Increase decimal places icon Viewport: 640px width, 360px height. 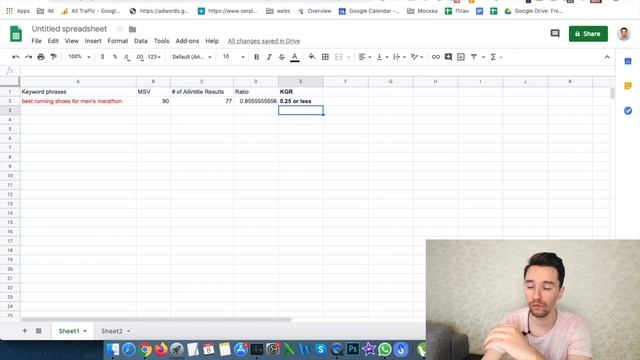(140, 57)
